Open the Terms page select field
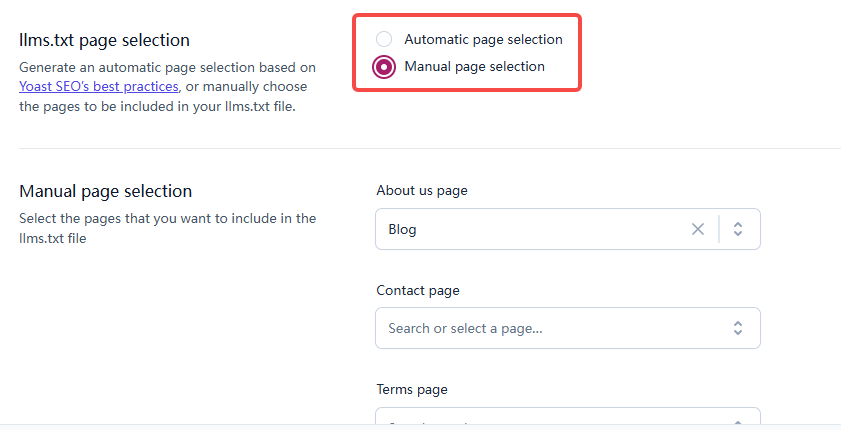This screenshot has height=430, width=841. pyautogui.click(x=567, y=419)
